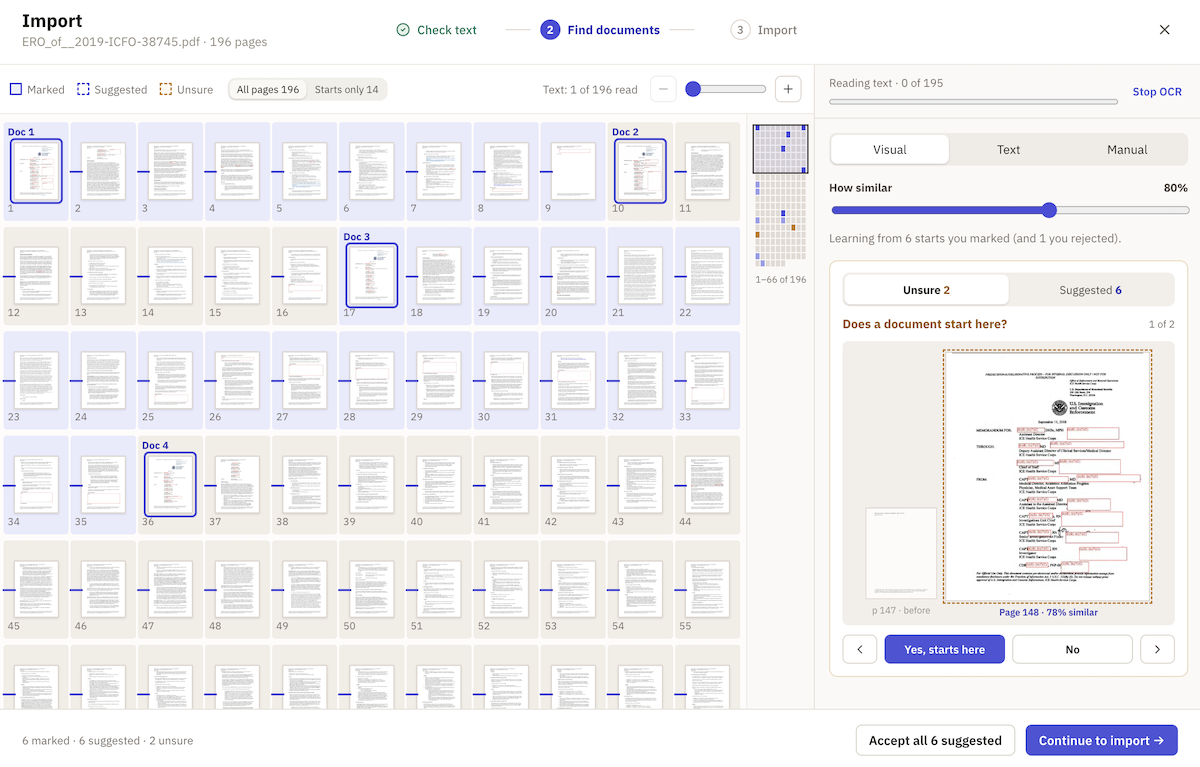
Task: Click the zoom out minus icon
Action: click(664, 89)
